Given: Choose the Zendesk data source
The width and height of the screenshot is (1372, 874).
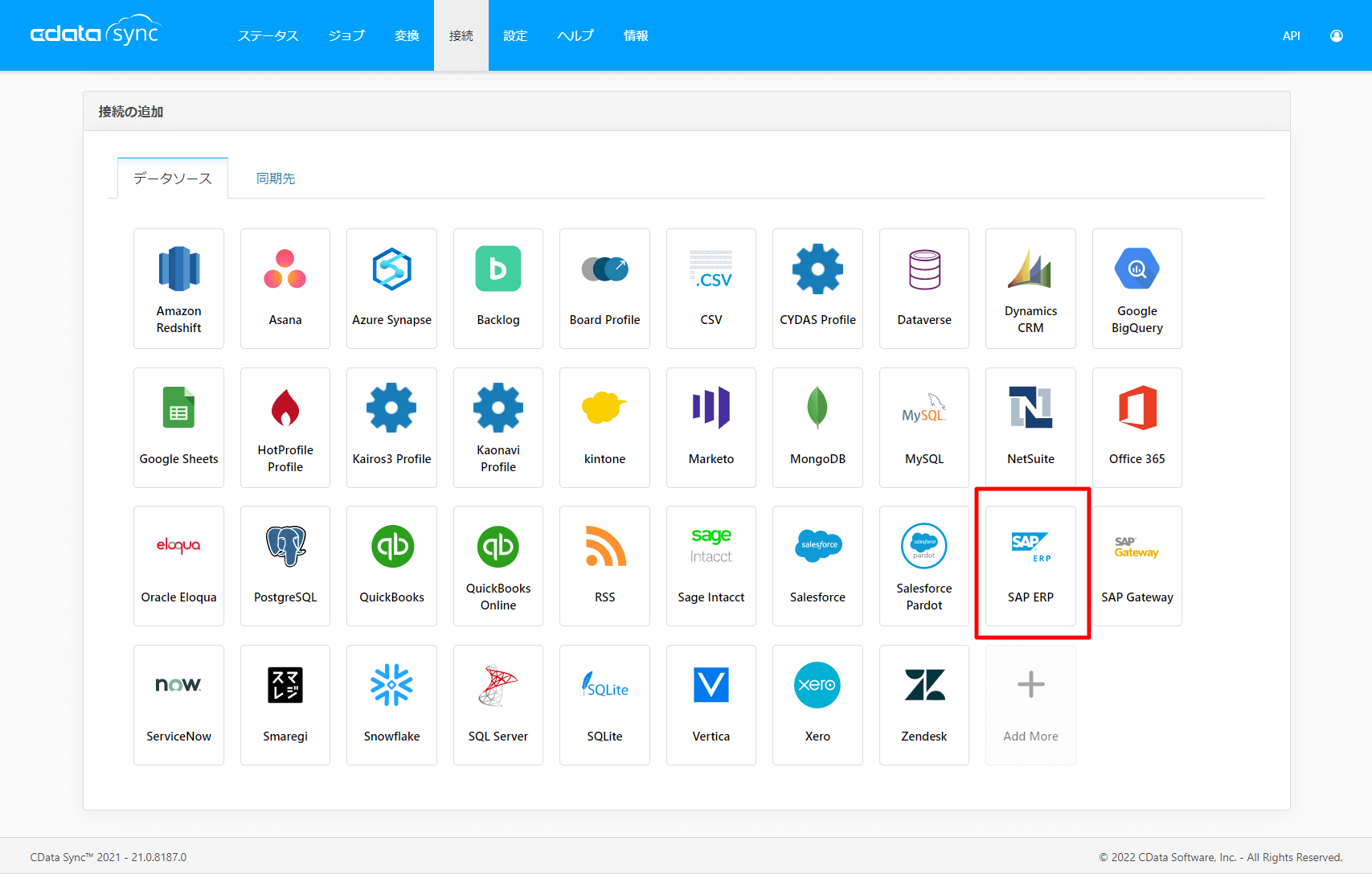Looking at the screenshot, I should 924,705.
